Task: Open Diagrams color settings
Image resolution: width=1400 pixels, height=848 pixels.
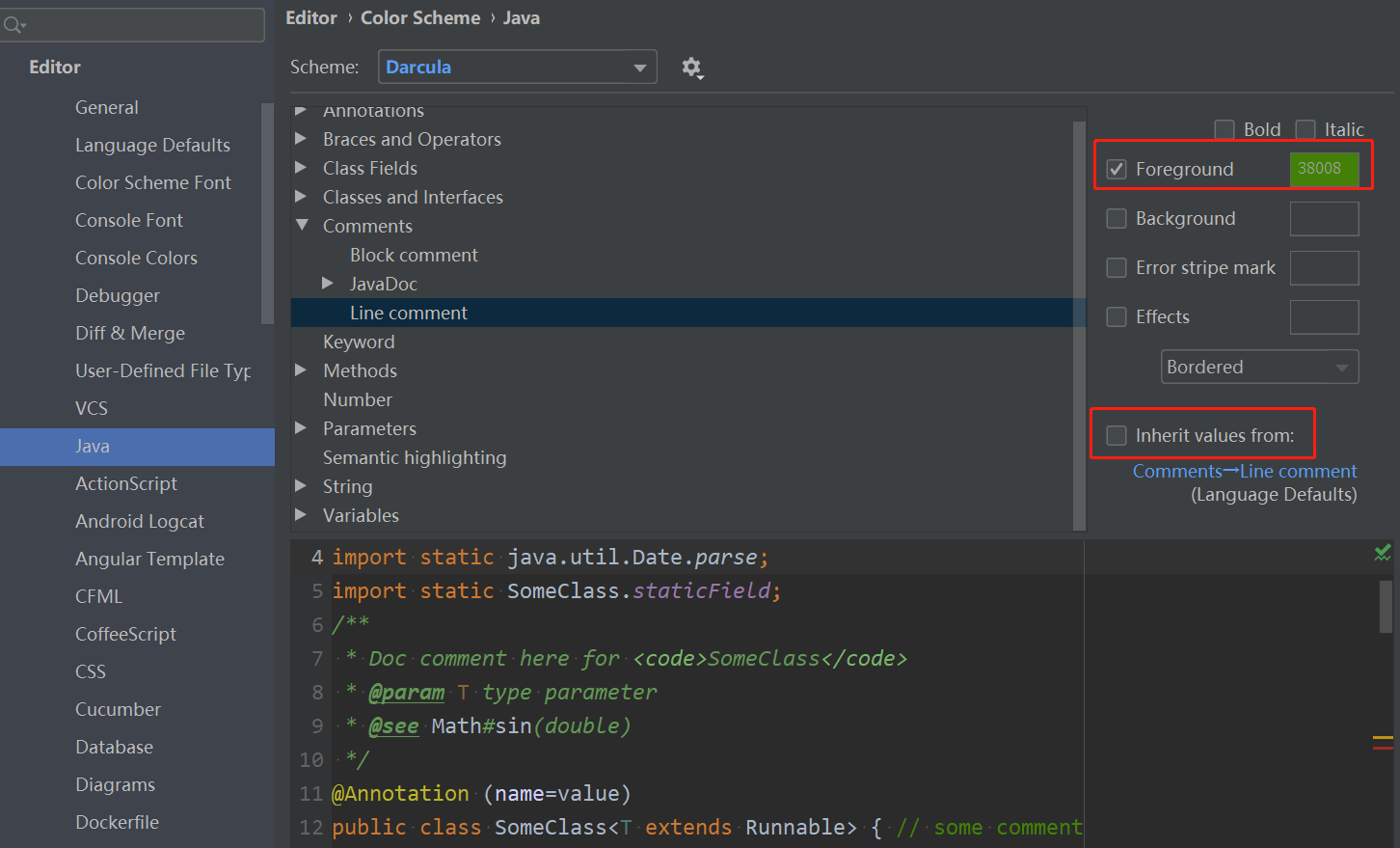Action: click(115, 784)
